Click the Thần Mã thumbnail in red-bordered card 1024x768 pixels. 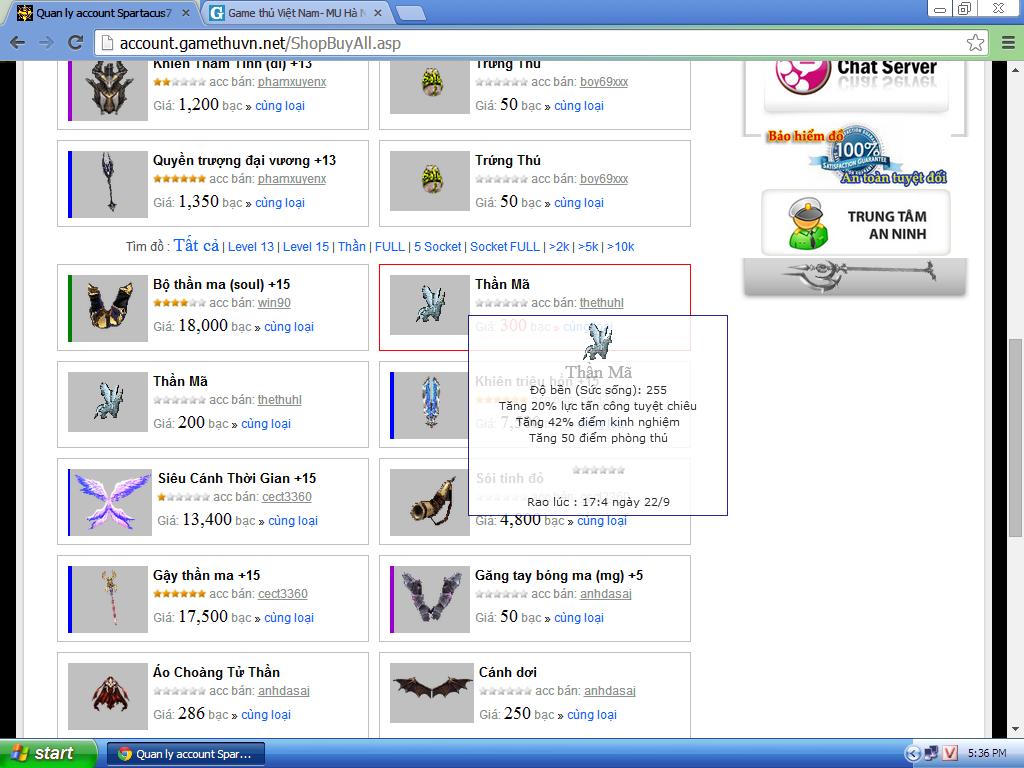coord(430,305)
